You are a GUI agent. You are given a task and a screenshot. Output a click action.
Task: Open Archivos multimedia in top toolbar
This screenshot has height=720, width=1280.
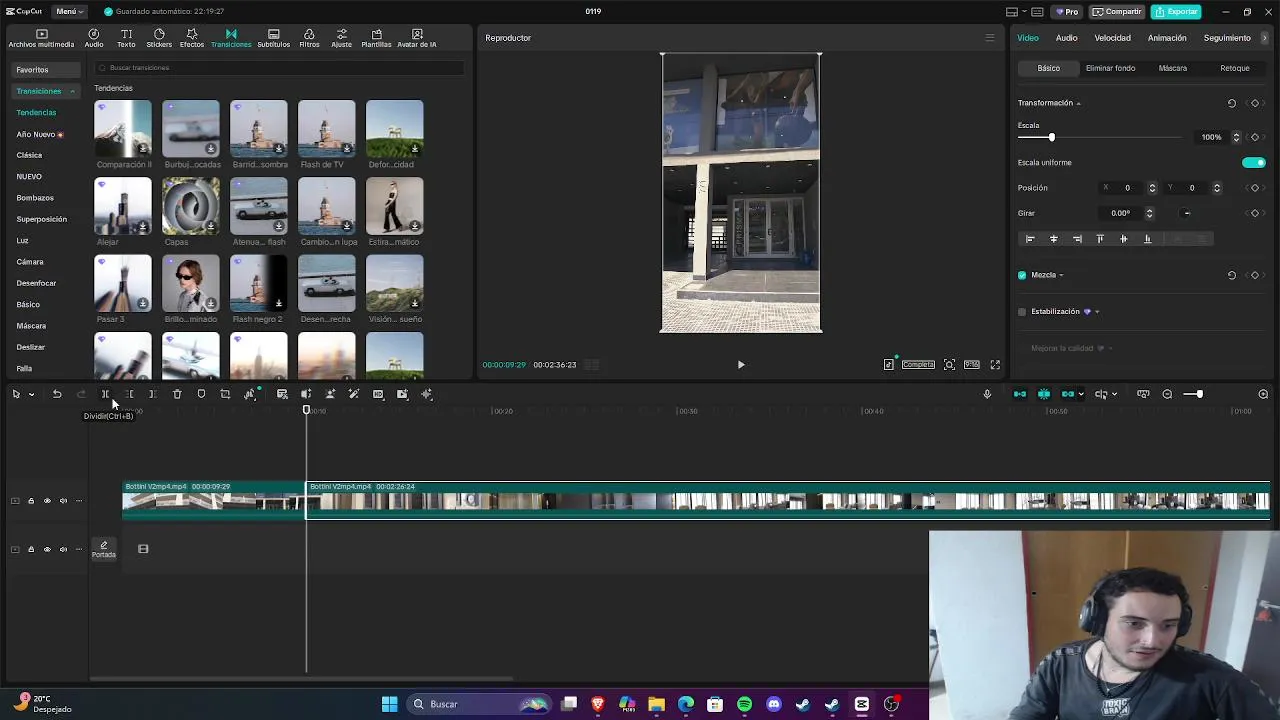(41, 38)
